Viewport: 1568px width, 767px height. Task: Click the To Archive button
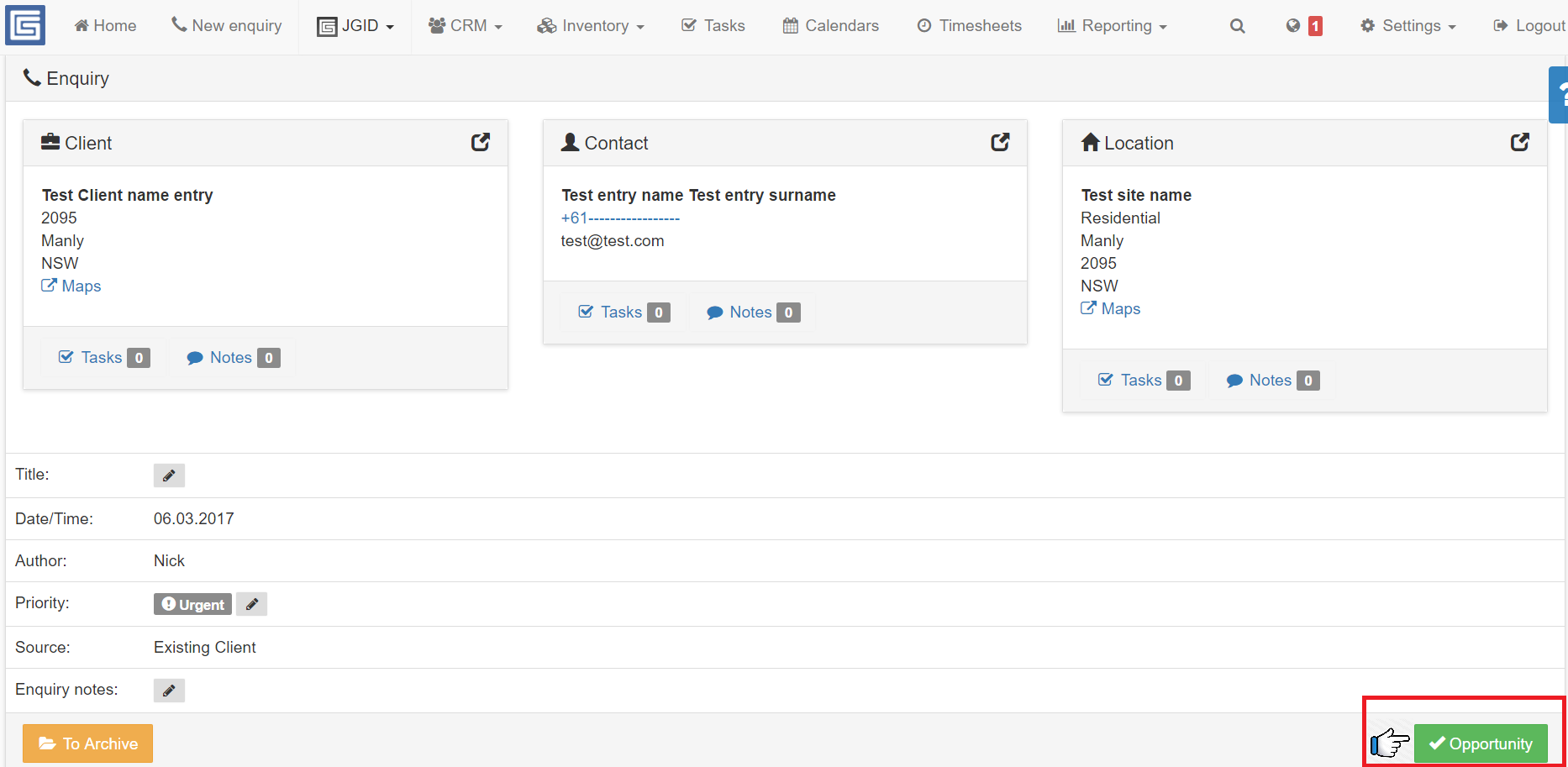(87, 743)
